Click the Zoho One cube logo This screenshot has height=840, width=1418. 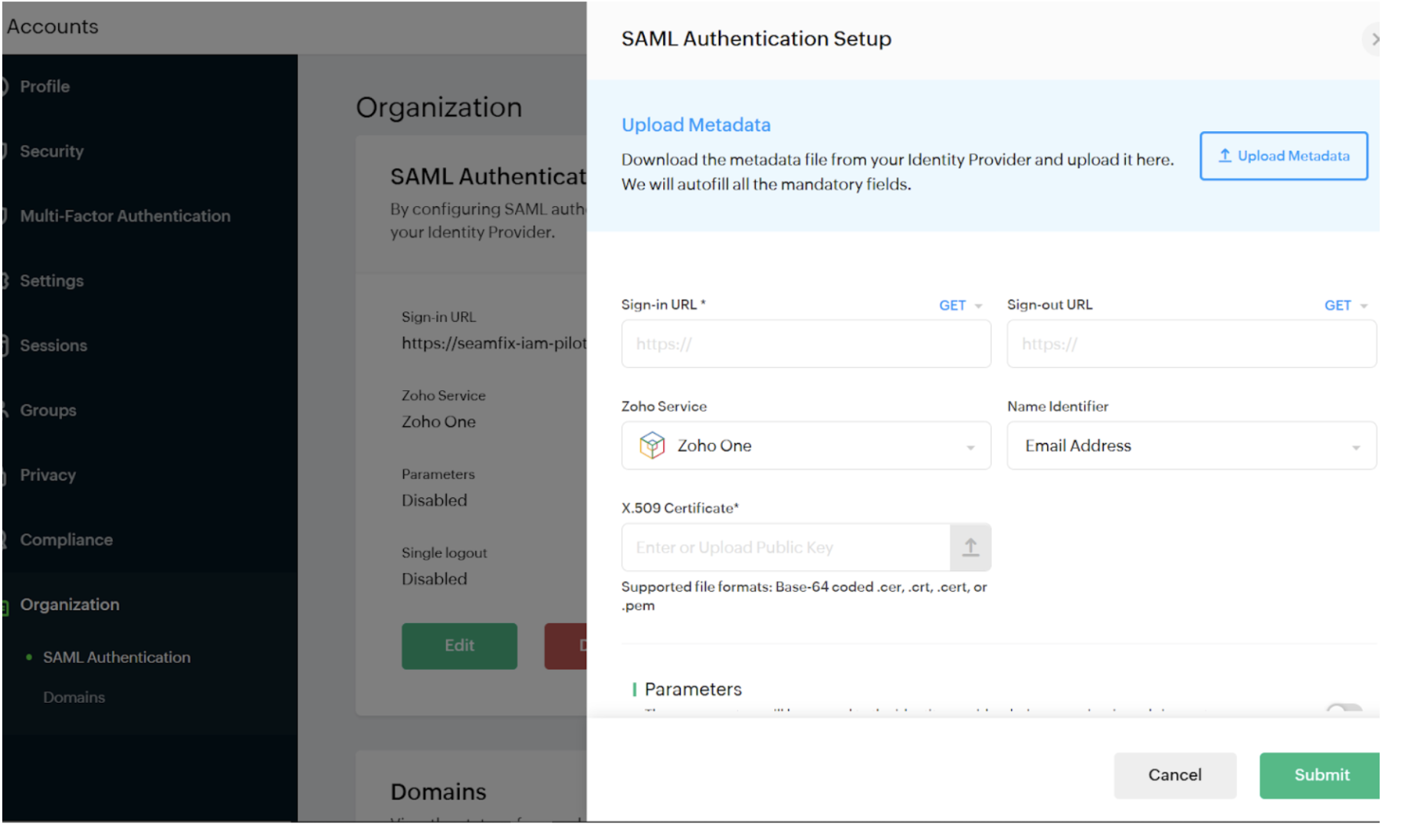pos(652,445)
